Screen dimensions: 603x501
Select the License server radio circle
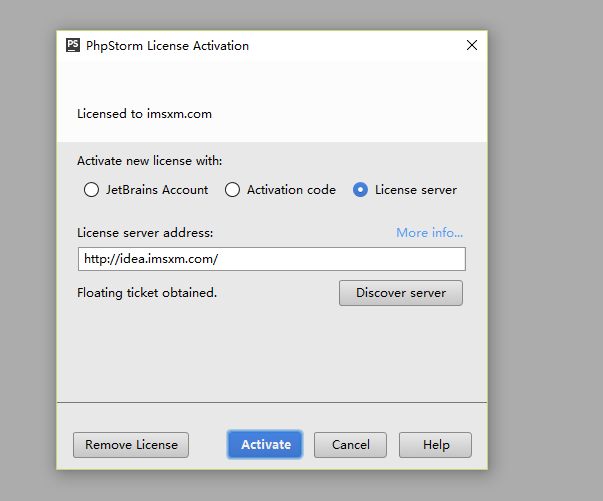360,190
